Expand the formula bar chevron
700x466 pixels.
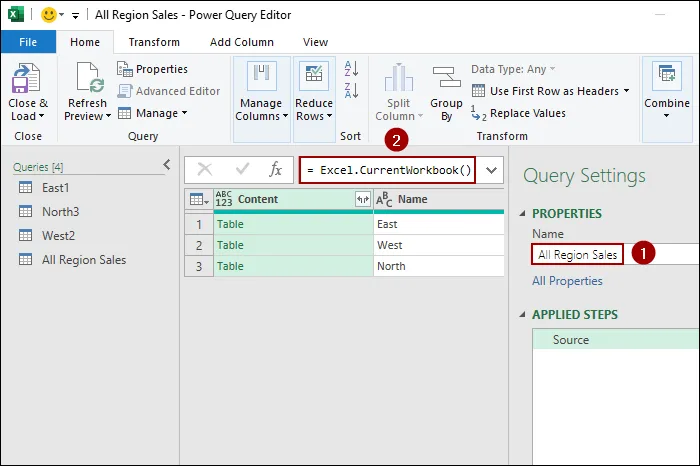pos(491,170)
